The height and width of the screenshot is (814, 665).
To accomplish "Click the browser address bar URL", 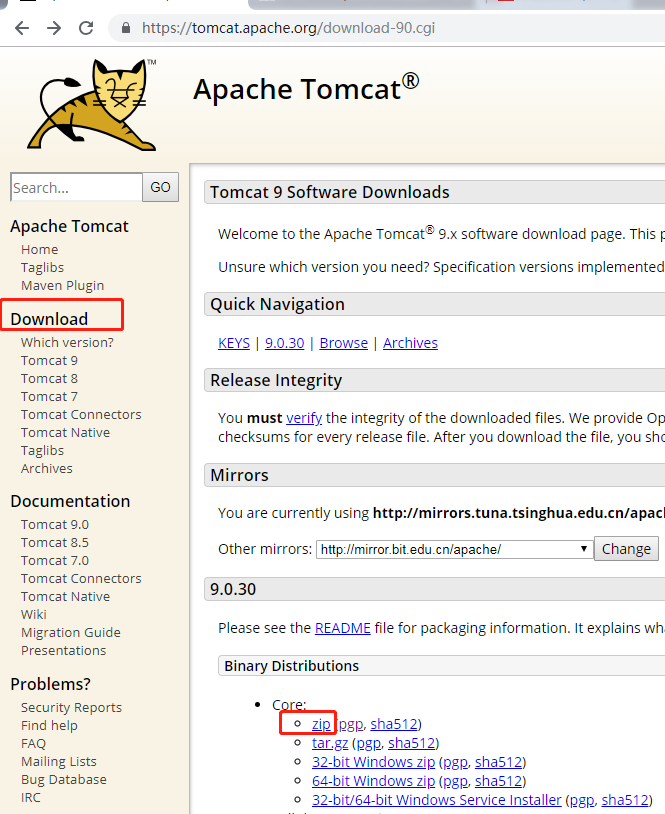I will 300,28.
